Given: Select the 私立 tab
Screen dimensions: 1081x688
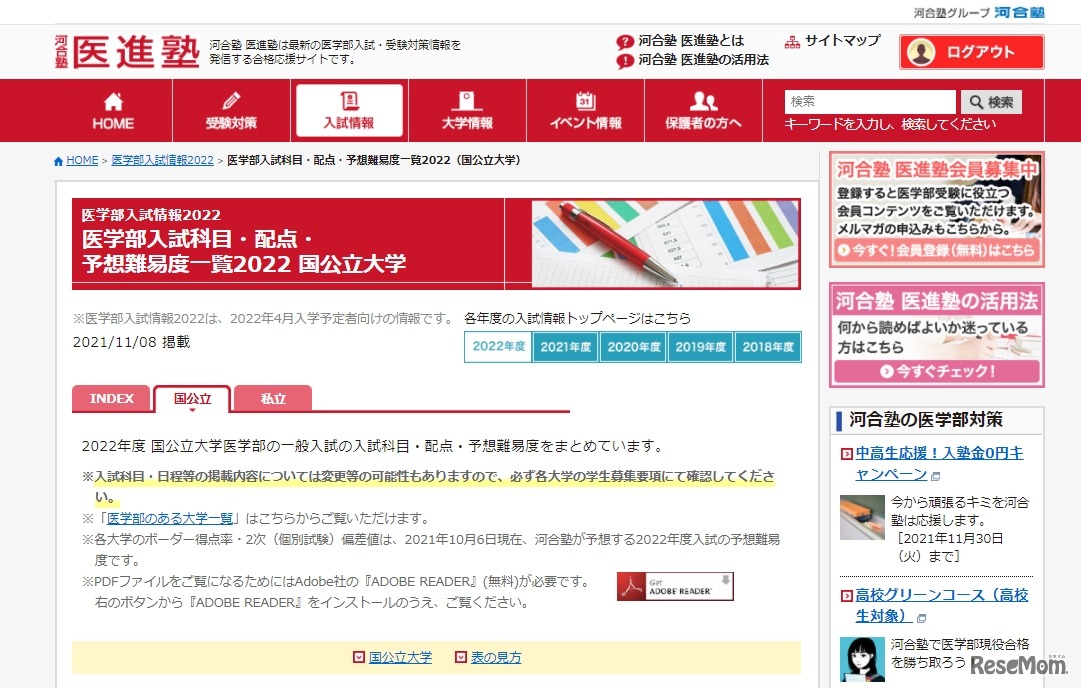Looking at the screenshot, I should [272, 398].
